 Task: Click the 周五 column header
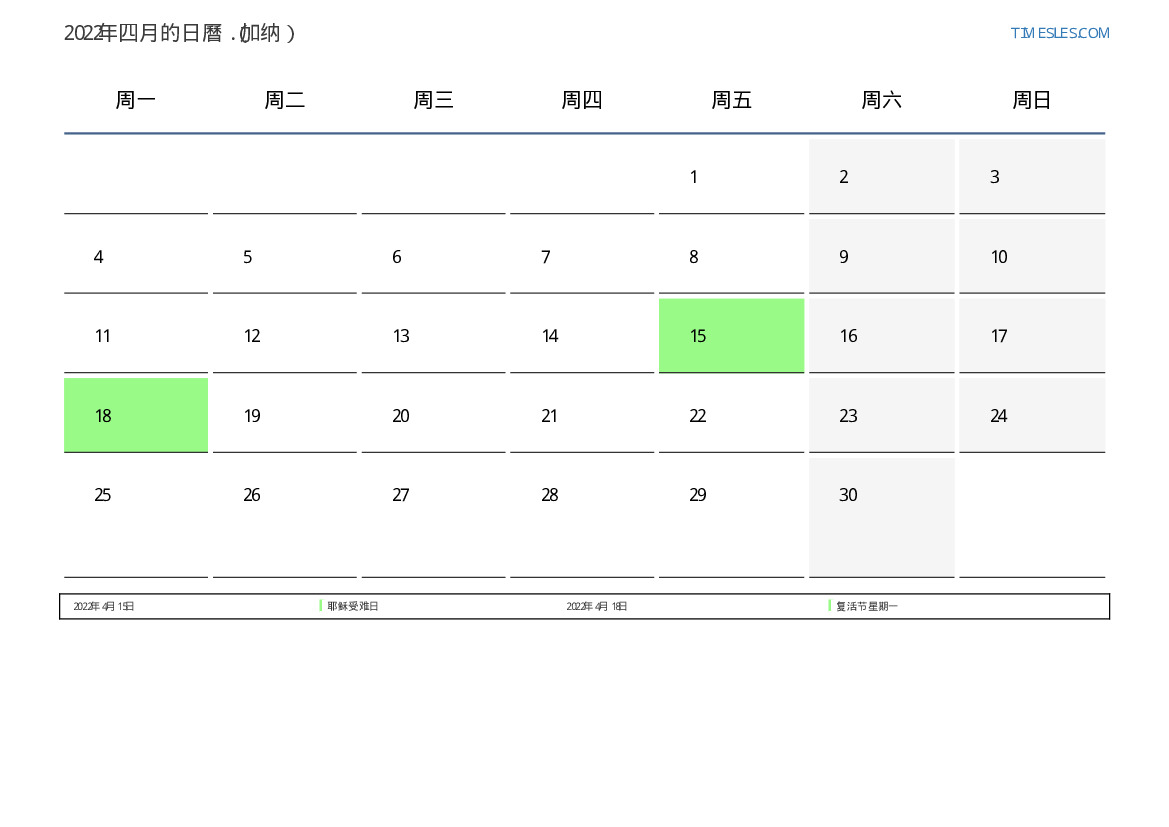[x=731, y=100]
